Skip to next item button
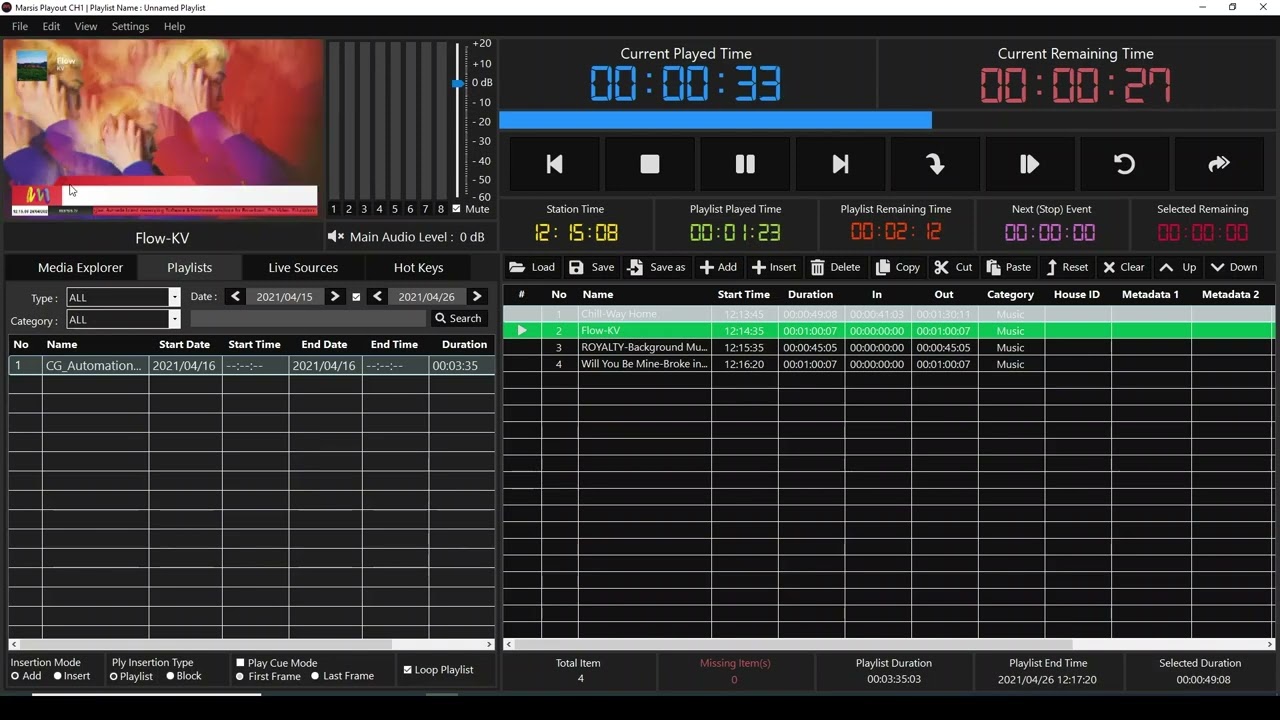 (x=840, y=164)
